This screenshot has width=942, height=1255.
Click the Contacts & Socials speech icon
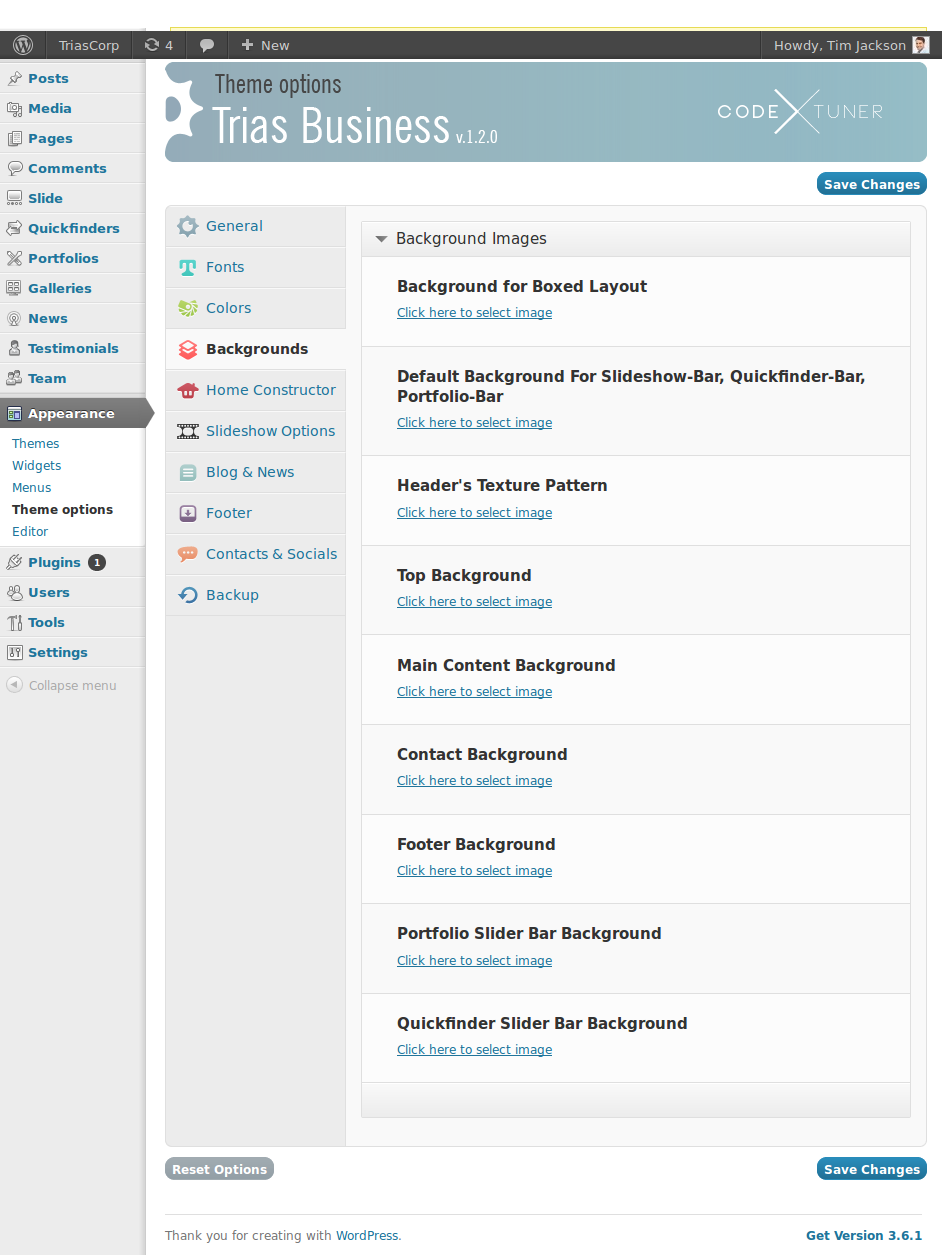click(188, 554)
